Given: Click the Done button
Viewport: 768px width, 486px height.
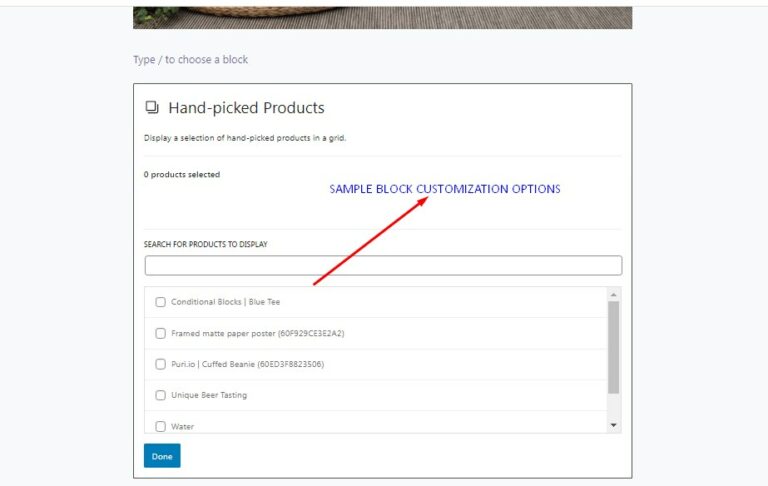Looking at the screenshot, I should coord(162,456).
